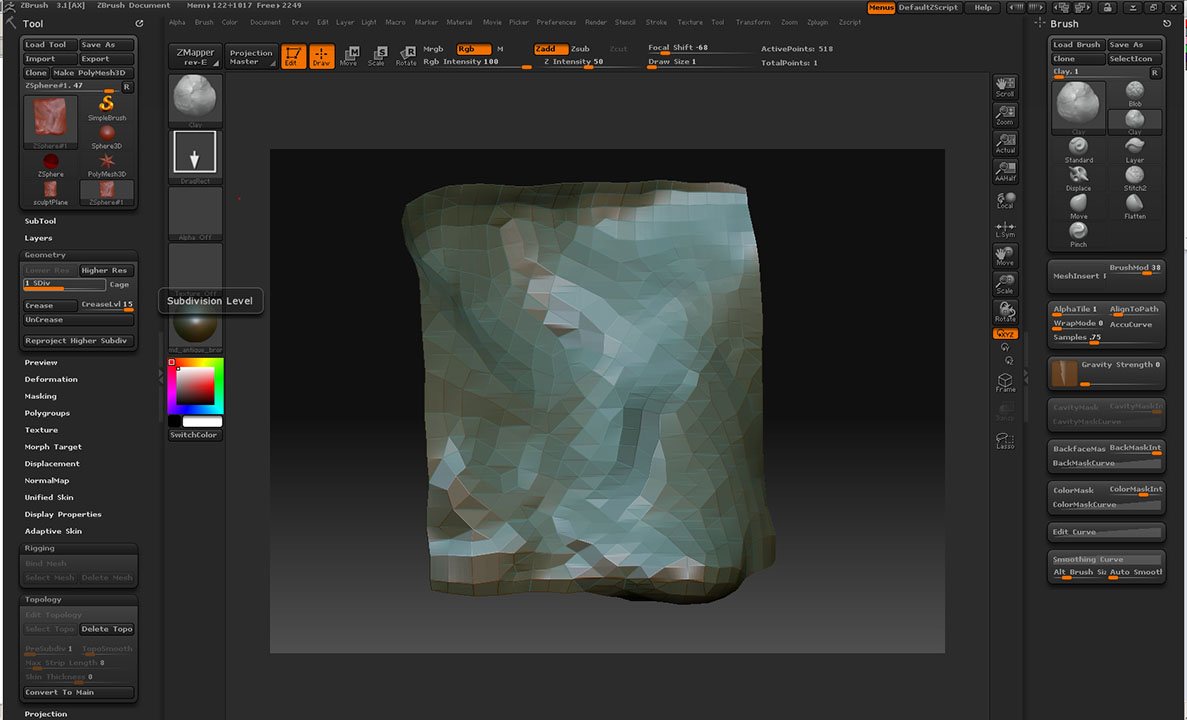Expand the SubTool section

[x=41, y=221]
